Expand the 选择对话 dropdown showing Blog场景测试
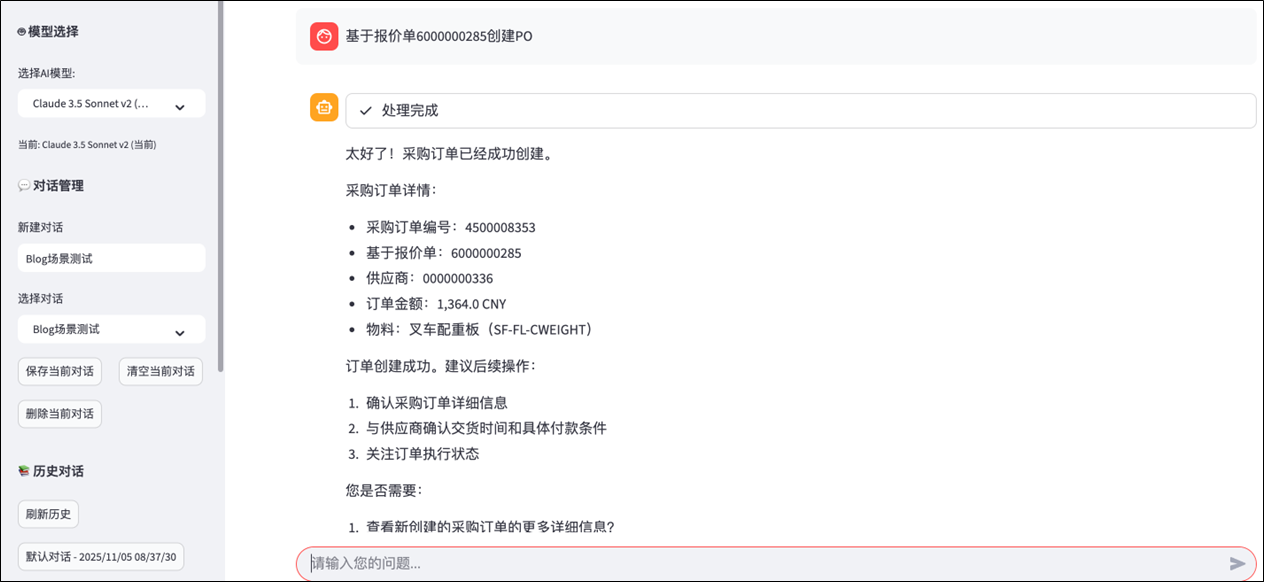This screenshot has width=1264, height=582. (x=180, y=331)
